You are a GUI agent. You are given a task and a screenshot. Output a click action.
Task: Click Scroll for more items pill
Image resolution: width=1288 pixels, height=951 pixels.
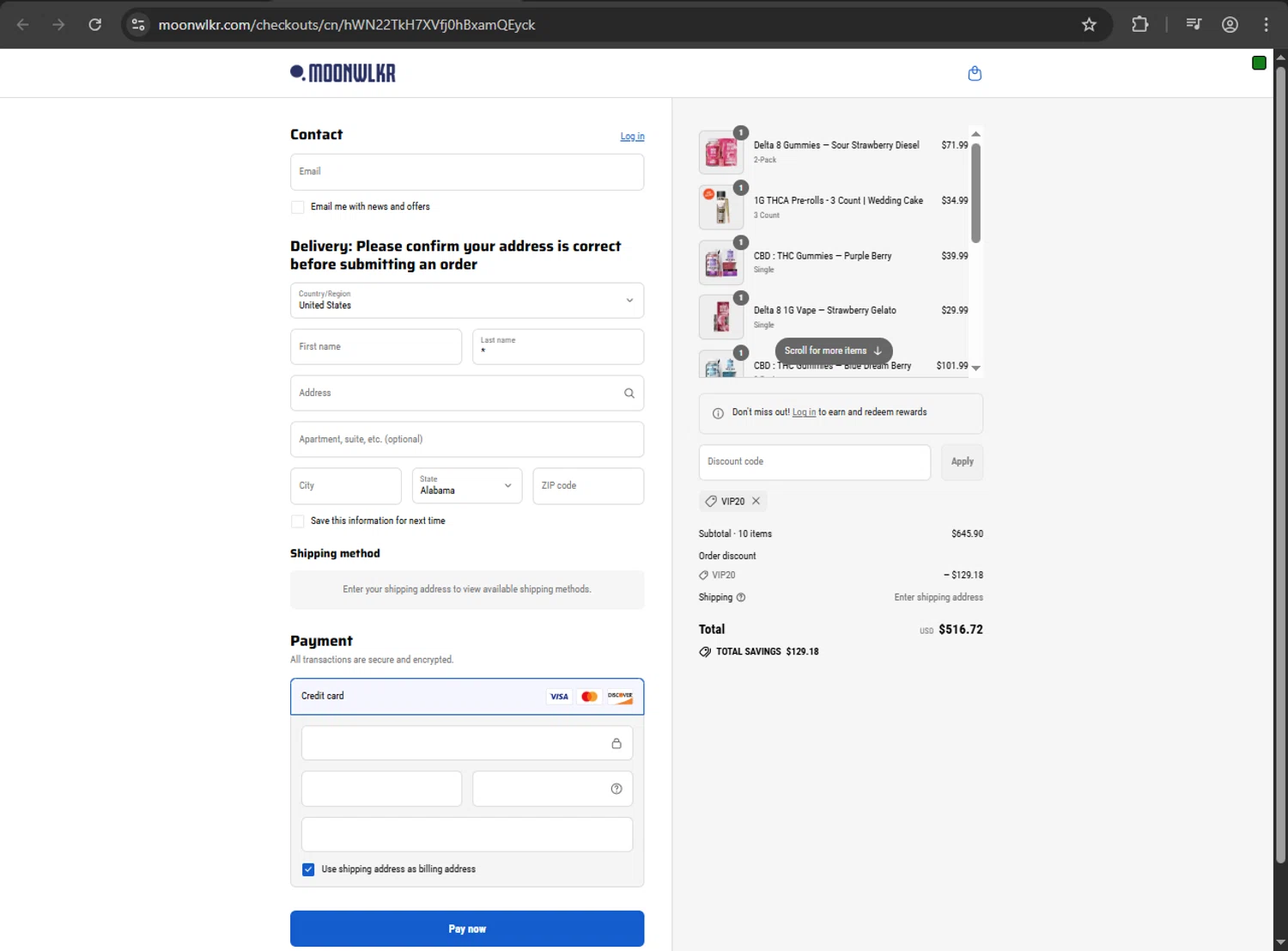coord(834,351)
